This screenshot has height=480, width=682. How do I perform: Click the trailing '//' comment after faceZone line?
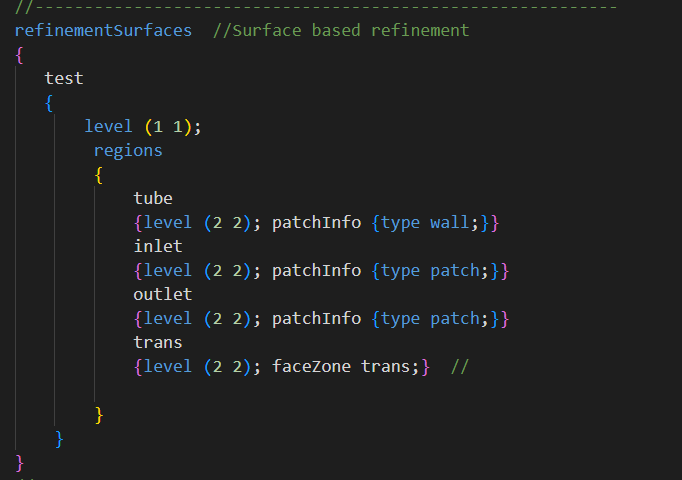coord(459,366)
